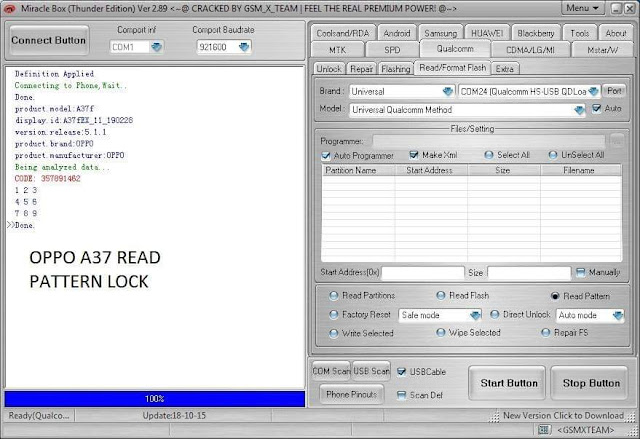Switch to the Blackberry tab
This screenshot has width=640, height=439.
536,33
